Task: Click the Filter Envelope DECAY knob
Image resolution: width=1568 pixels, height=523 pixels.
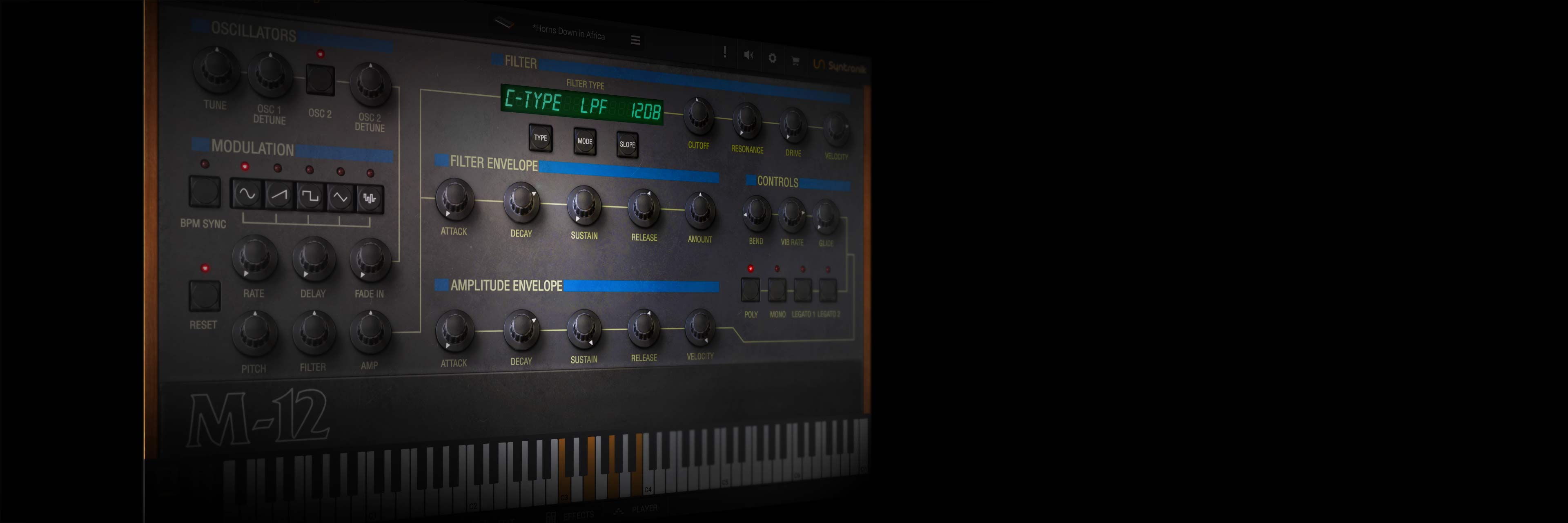Action: pos(521,202)
